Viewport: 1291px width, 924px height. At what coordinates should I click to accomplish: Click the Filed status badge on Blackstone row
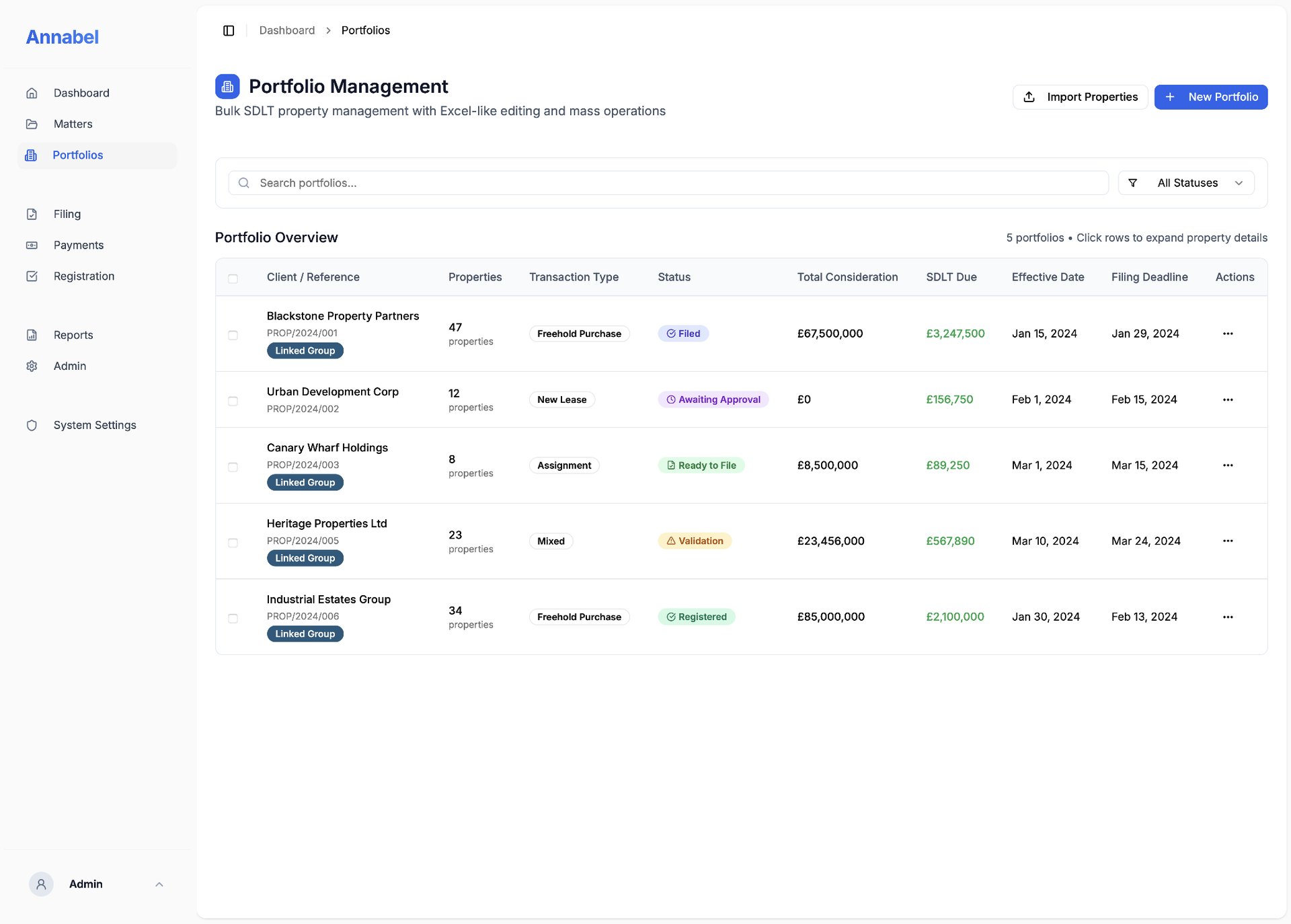pyautogui.click(x=683, y=333)
